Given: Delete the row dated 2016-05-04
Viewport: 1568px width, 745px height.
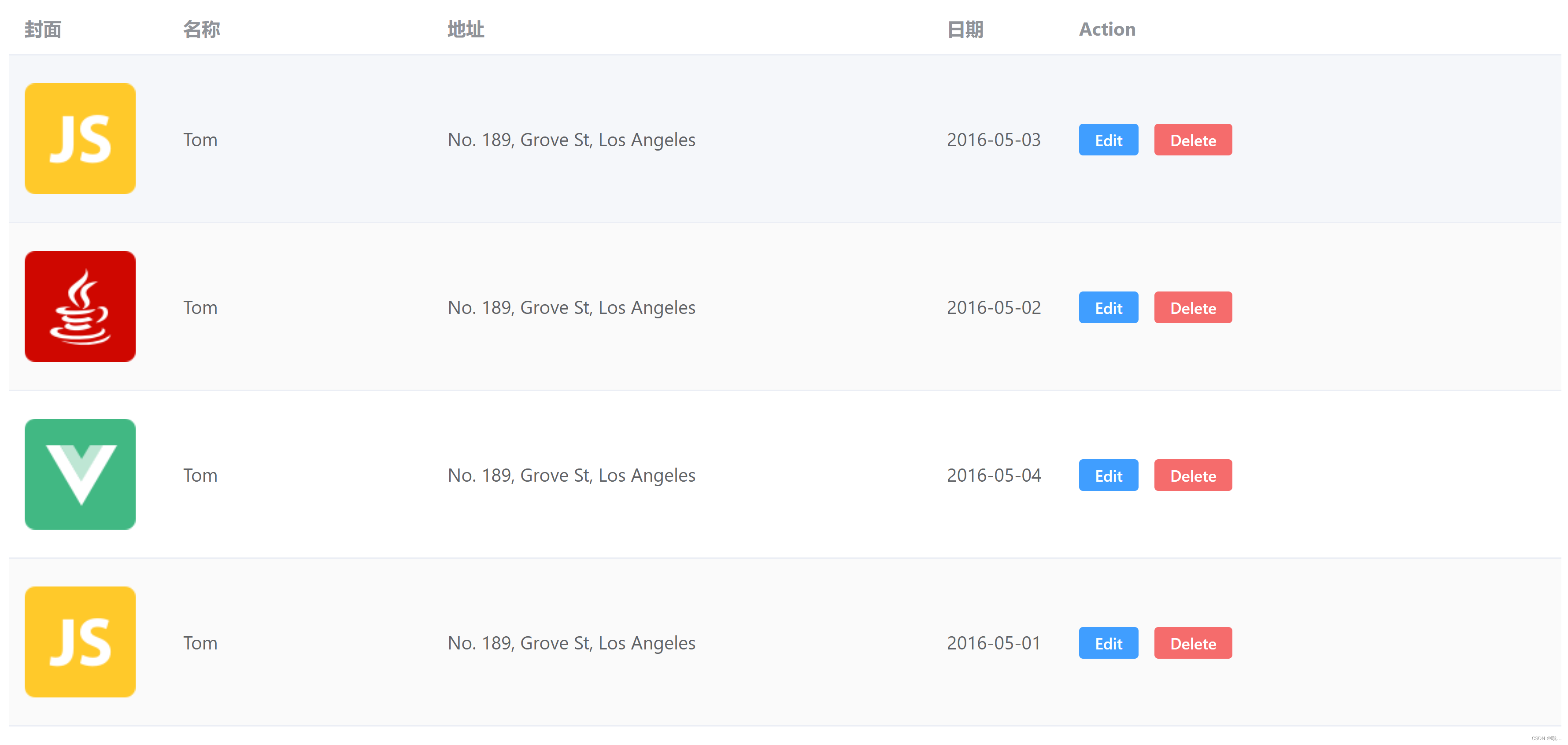Looking at the screenshot, I should click(x=1192, y=476).
